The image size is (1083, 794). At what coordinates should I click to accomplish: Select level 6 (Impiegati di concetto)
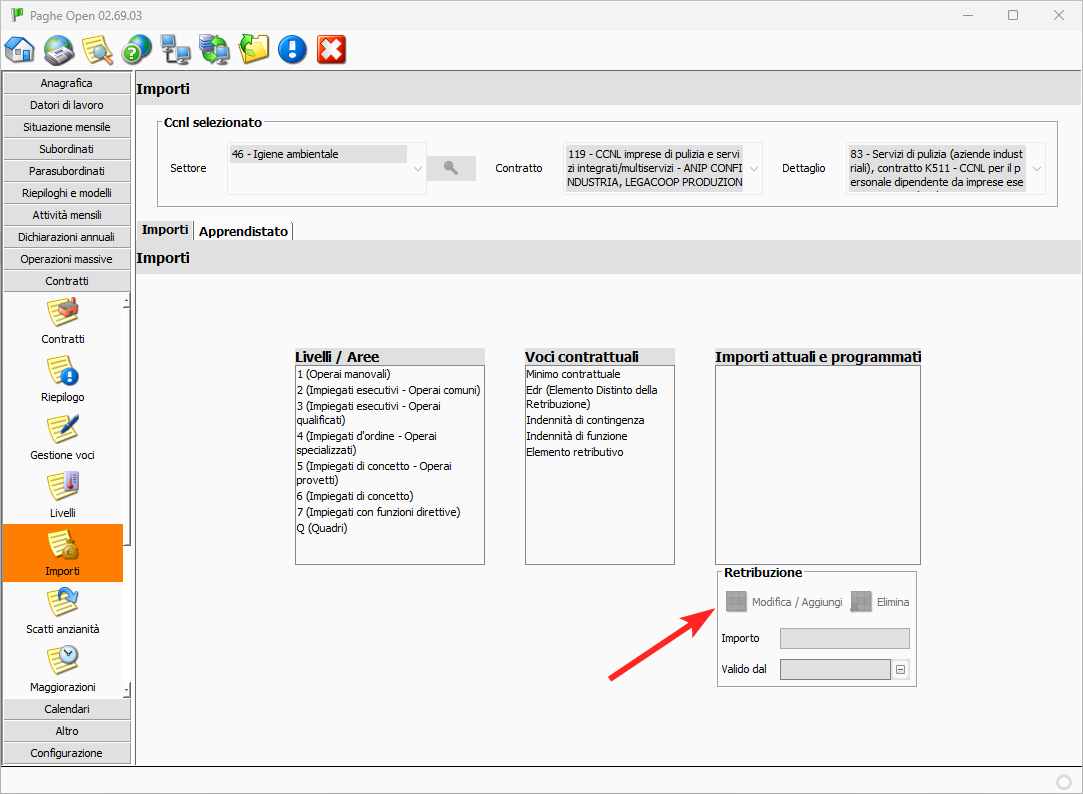355,496
